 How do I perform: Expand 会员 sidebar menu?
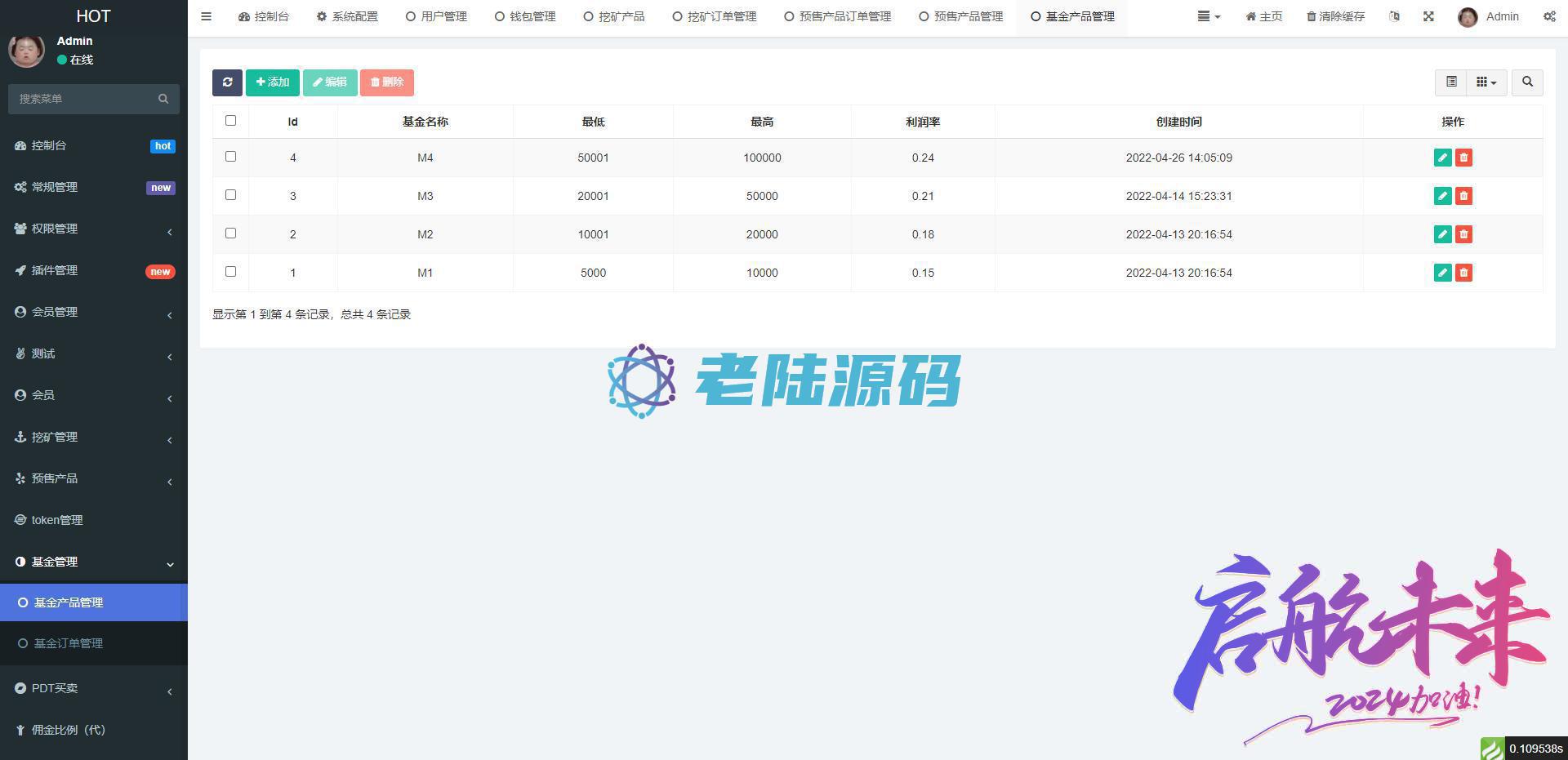point(94,395)
